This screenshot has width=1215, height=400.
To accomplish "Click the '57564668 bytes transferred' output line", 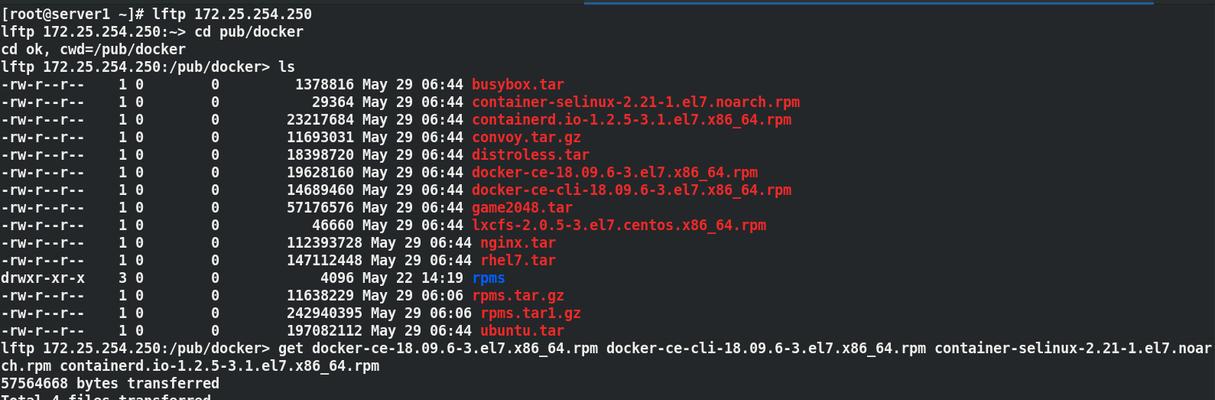I will [x=110, y=383].
